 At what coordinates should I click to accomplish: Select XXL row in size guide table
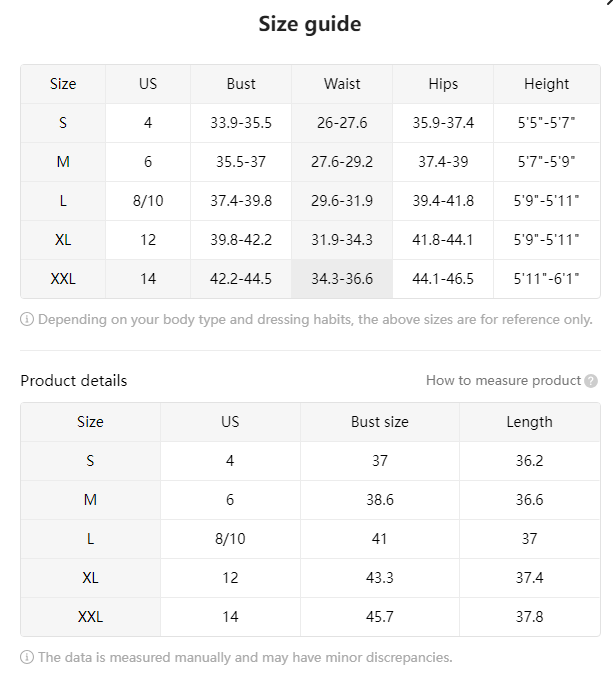coord(310,279)
